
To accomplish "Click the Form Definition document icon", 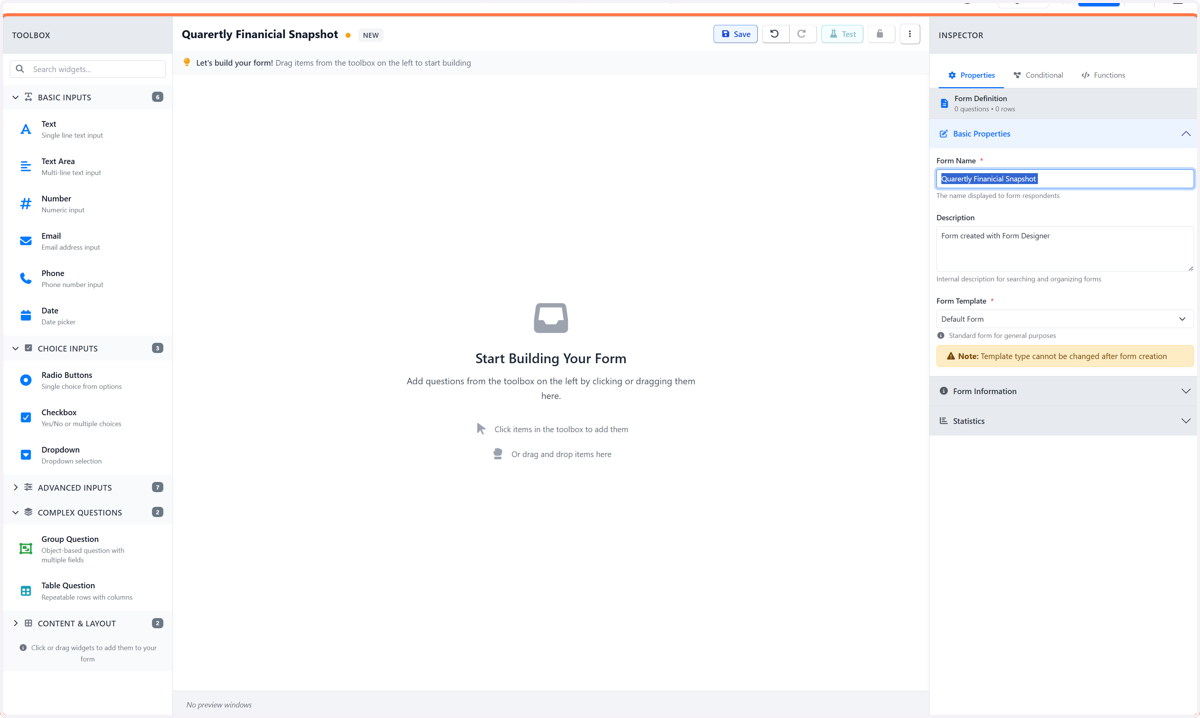I will point(944,103).
